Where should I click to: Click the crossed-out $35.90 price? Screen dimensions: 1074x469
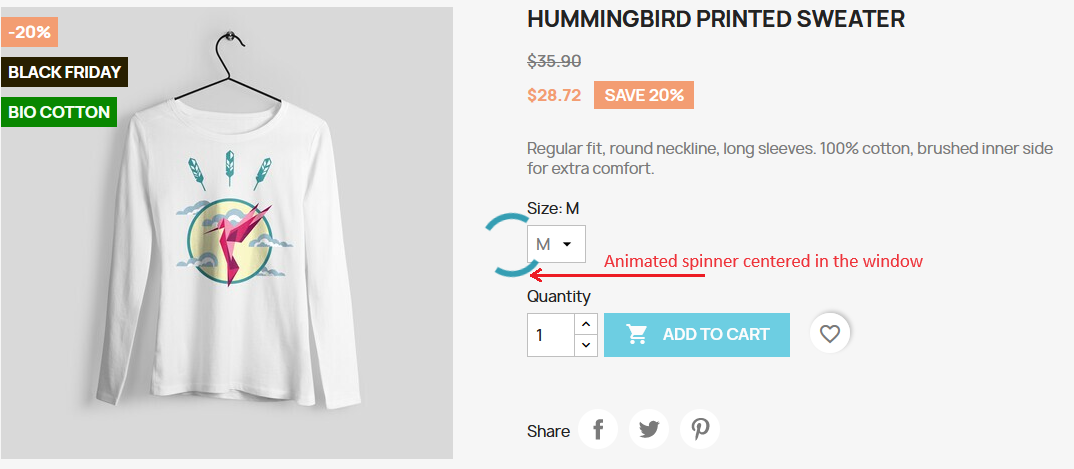(554, 61)
